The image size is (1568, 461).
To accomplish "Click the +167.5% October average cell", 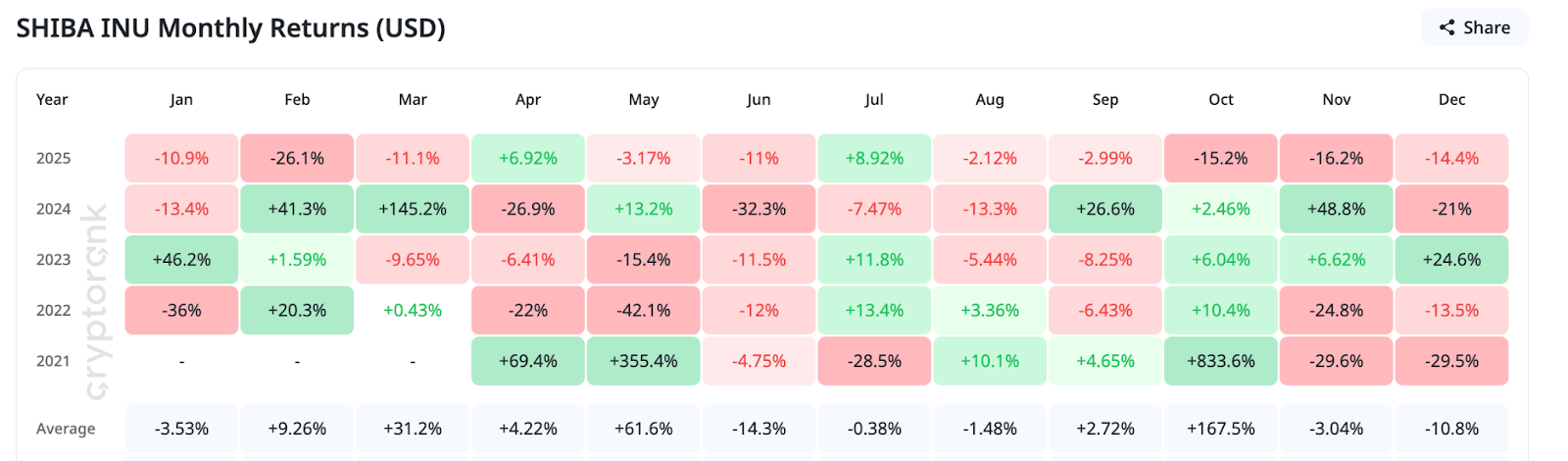I will (x=1220, y=429).
